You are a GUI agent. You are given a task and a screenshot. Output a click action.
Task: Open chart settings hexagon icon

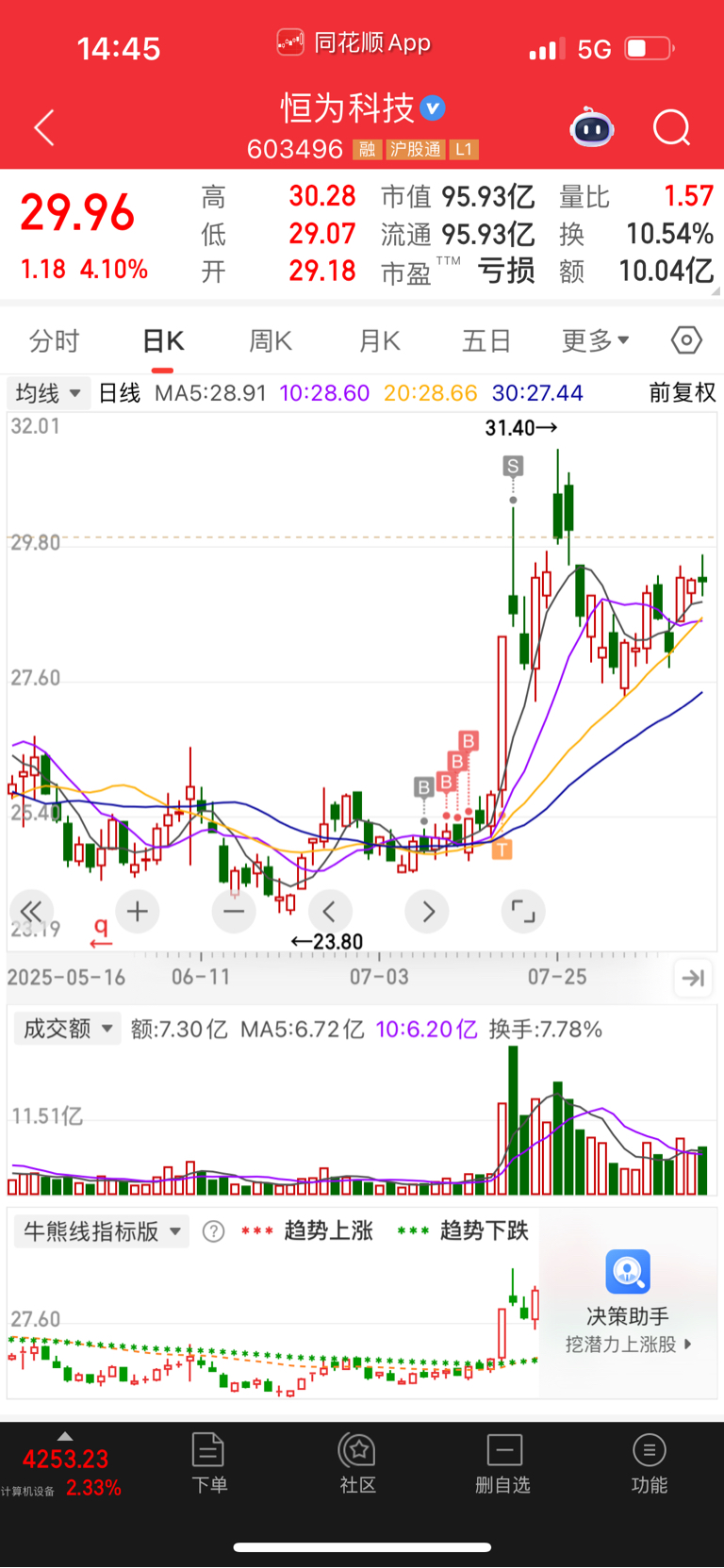click(686, 340)
